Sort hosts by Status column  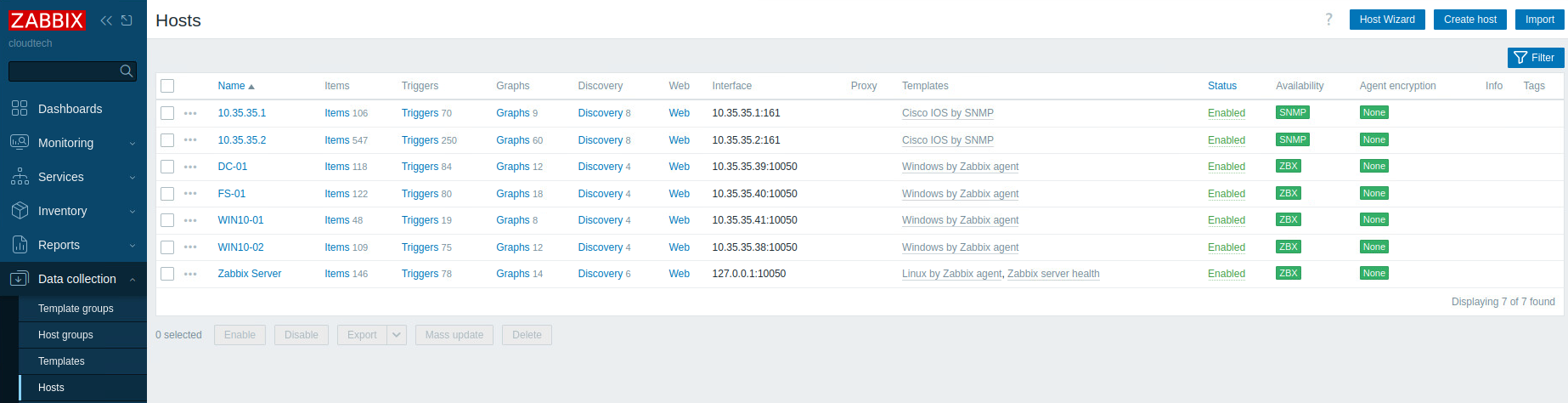tap(1222, 86)
